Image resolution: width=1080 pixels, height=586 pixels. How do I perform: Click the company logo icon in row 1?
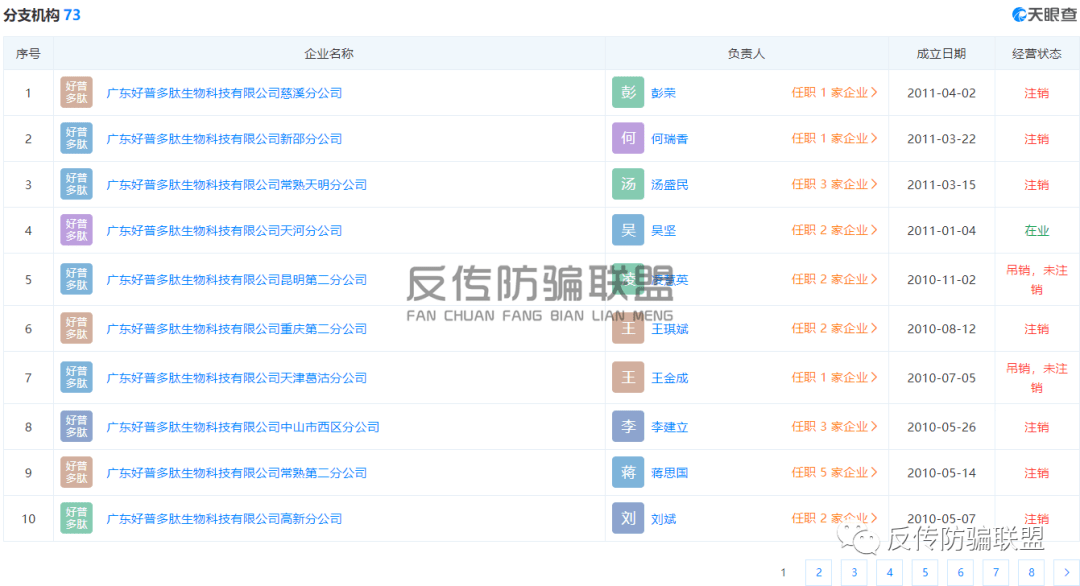(76, 93)
